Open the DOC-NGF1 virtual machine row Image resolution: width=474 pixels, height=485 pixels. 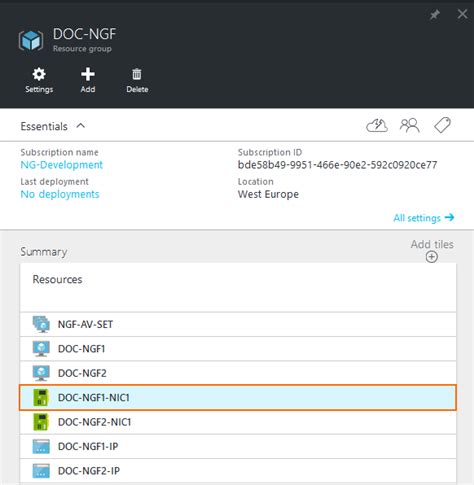238,349
